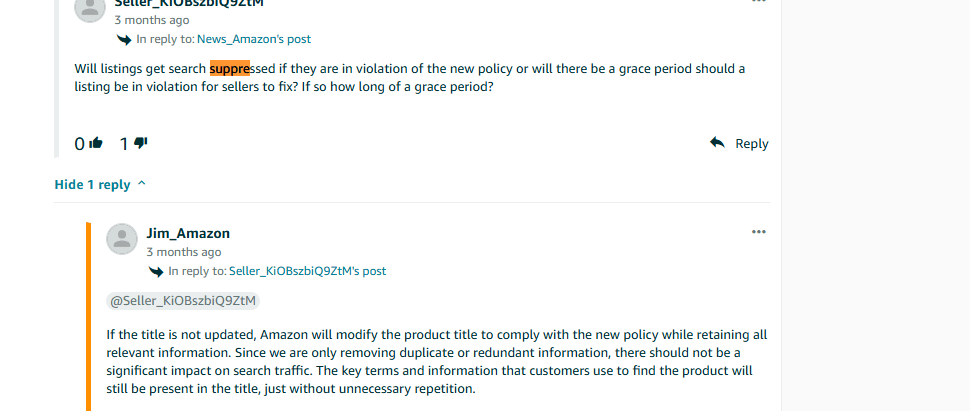Click reply arrow icon beside News_Amazon's post

pyautogui.click(x=124, y=39)
